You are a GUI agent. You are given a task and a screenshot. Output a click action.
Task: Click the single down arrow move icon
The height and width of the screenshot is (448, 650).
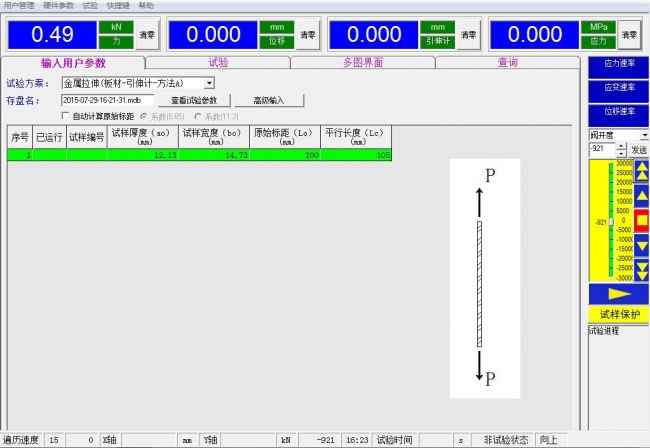(642, 246)
